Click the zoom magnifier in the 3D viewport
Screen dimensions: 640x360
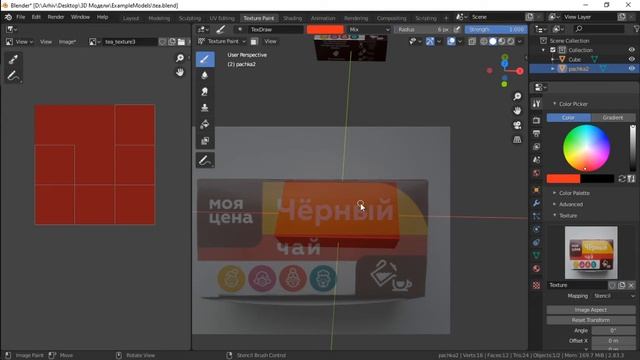click(517, 96)
